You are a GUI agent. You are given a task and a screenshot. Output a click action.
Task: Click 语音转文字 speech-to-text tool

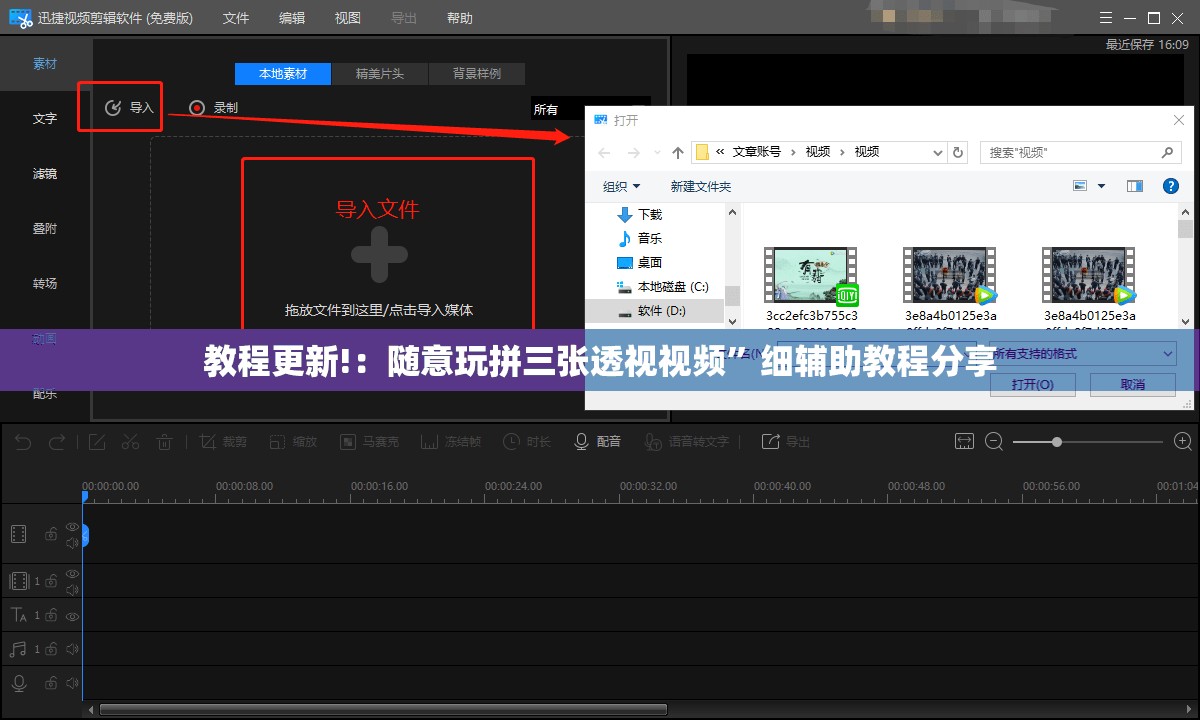tap(687, 441)
